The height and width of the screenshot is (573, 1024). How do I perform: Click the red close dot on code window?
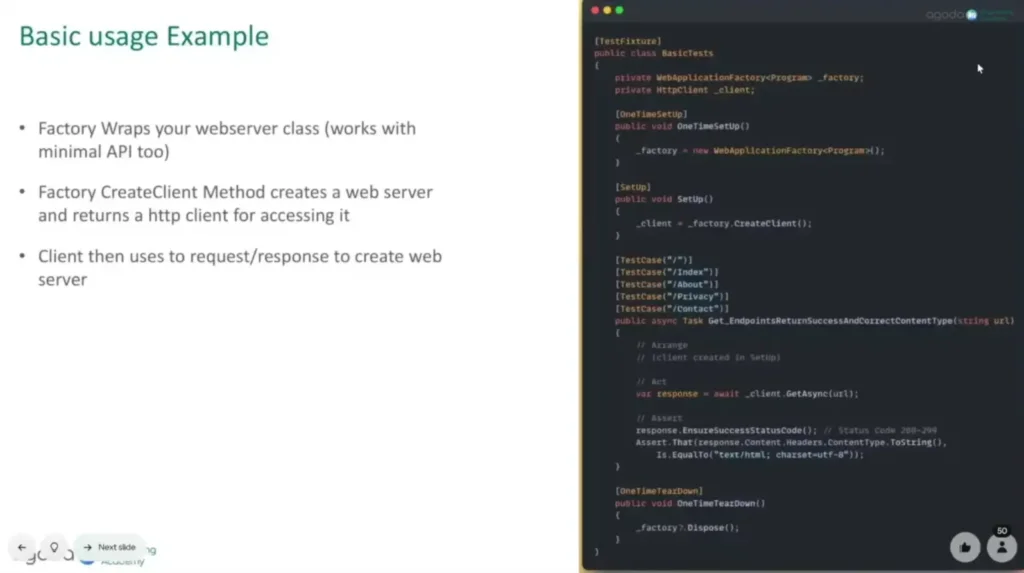[595, 10]
